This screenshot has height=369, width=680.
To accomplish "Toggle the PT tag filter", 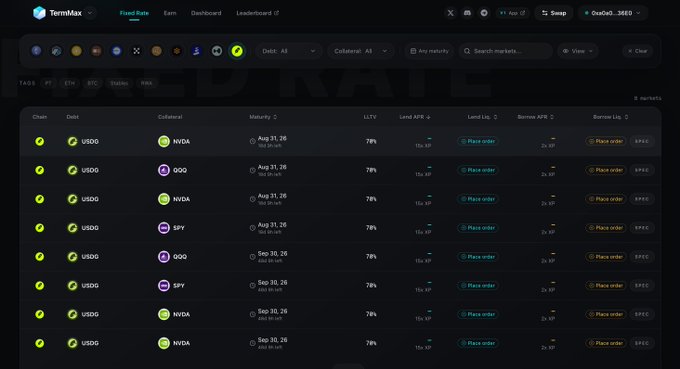I will point(48,83).
